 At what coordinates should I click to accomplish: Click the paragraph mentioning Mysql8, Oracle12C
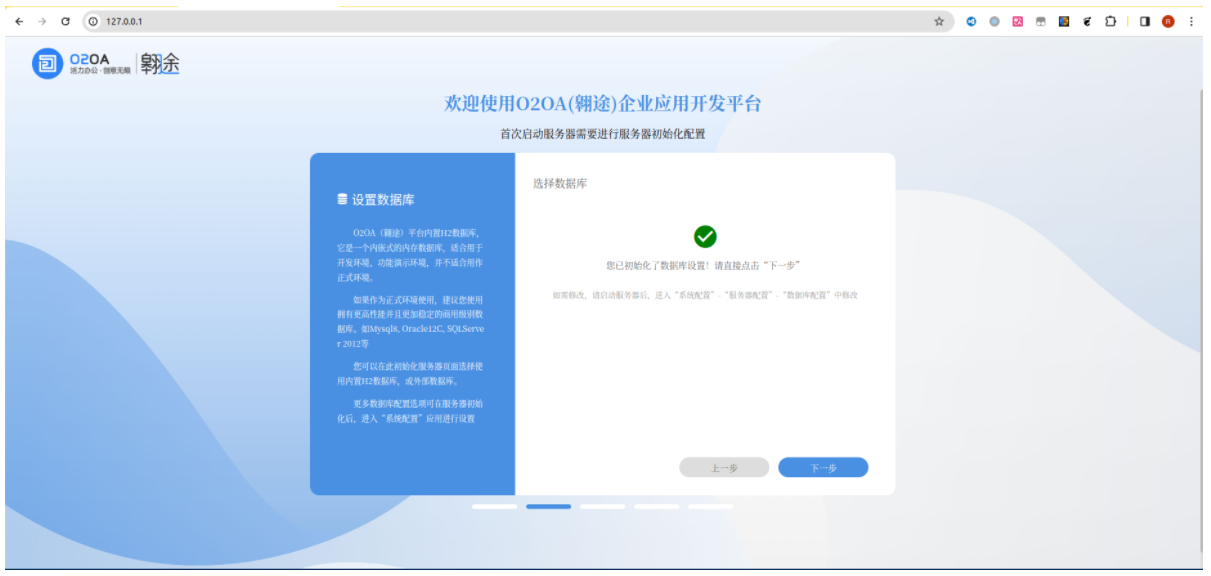click(411, 321)
